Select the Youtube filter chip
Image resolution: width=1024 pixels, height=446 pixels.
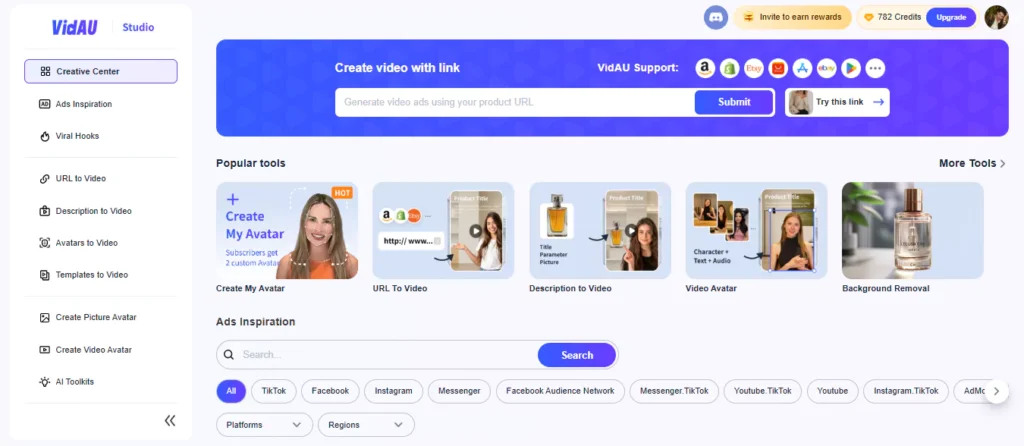tap(833, 391)
